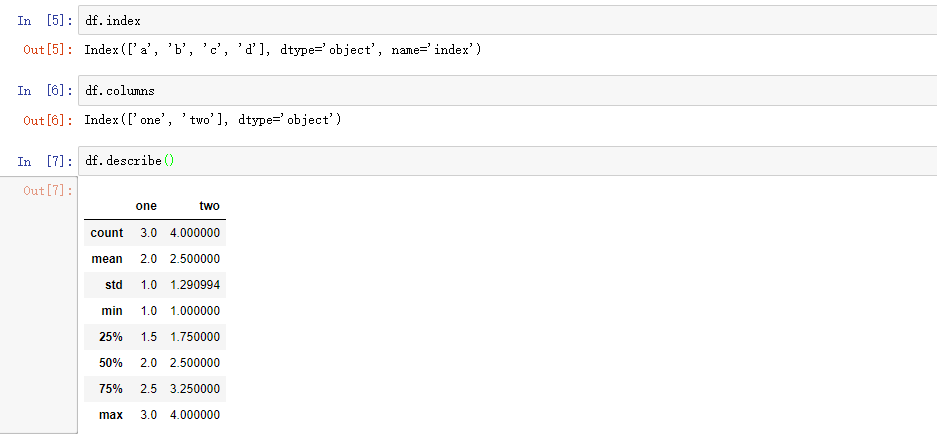Click the '50%' row label

tap(111, 363)
